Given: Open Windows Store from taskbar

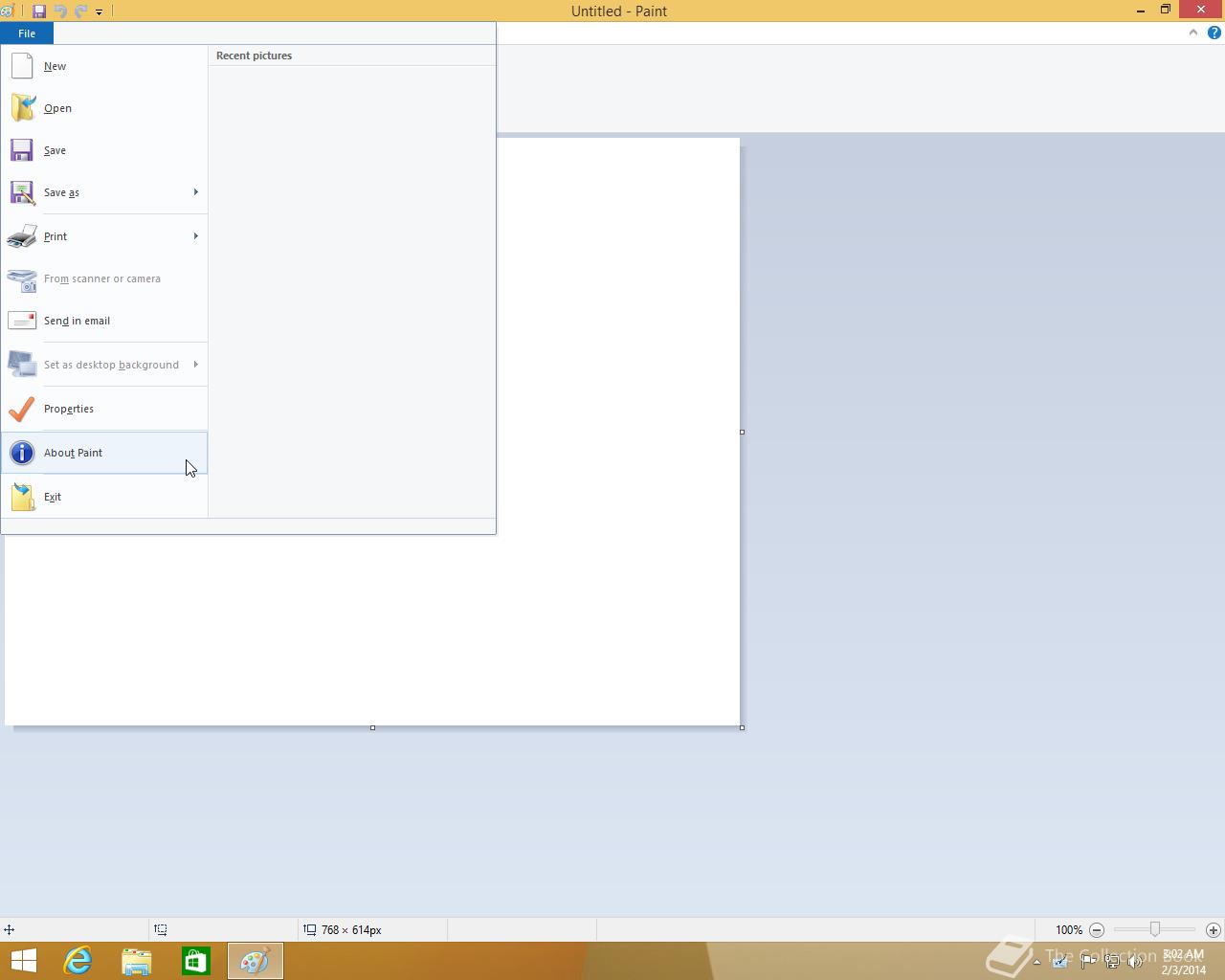Looking at the screenshot, I should [196, 961].
